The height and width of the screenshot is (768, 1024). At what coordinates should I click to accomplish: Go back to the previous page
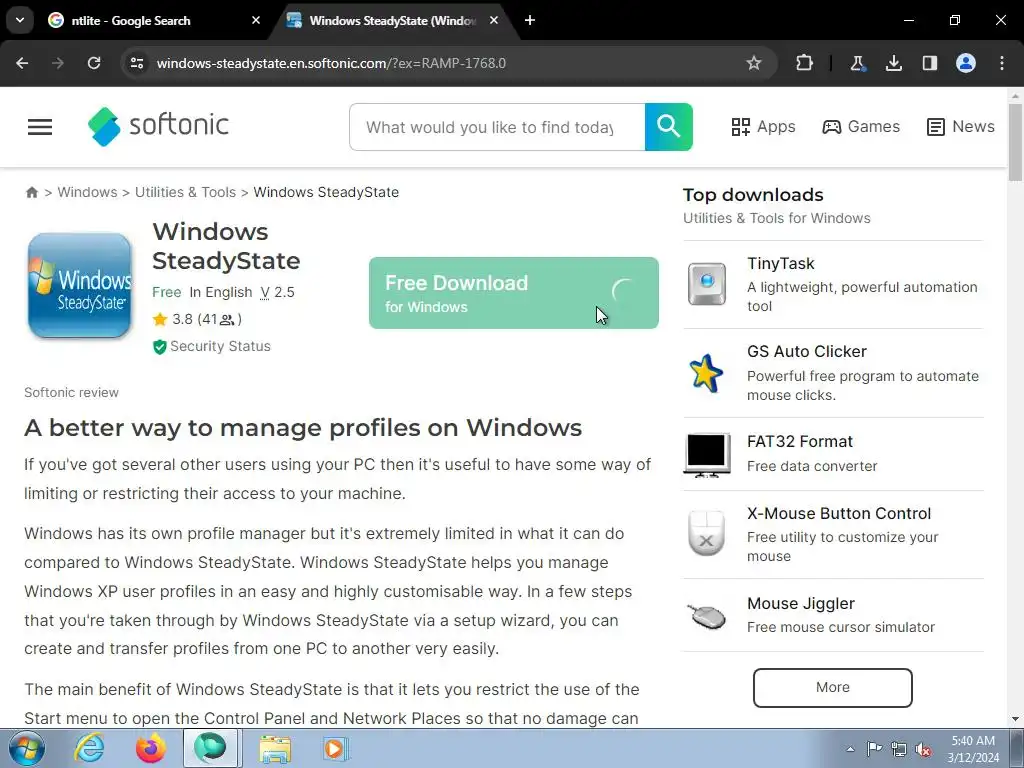22,63
